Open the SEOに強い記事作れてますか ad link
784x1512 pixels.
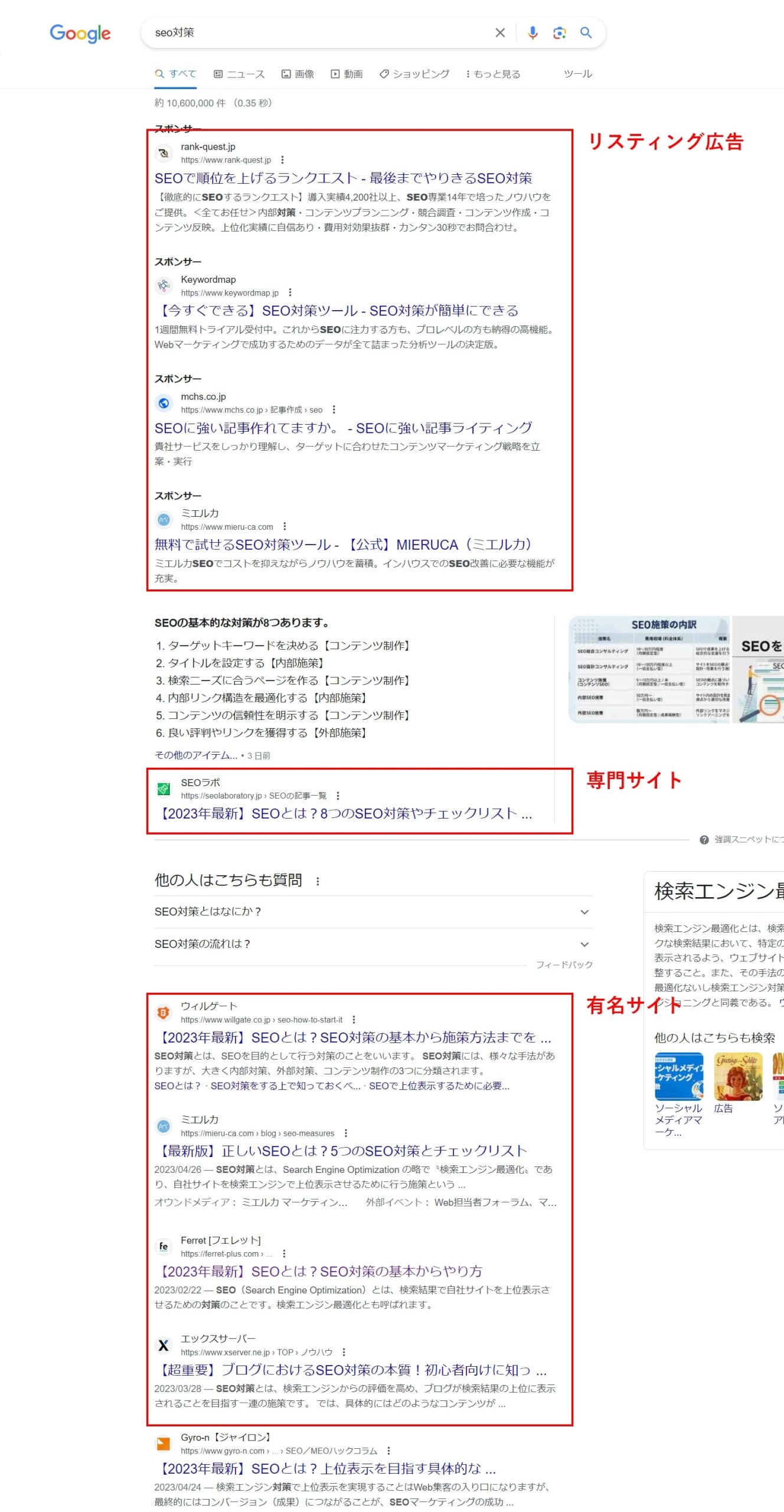coord(344,428)
